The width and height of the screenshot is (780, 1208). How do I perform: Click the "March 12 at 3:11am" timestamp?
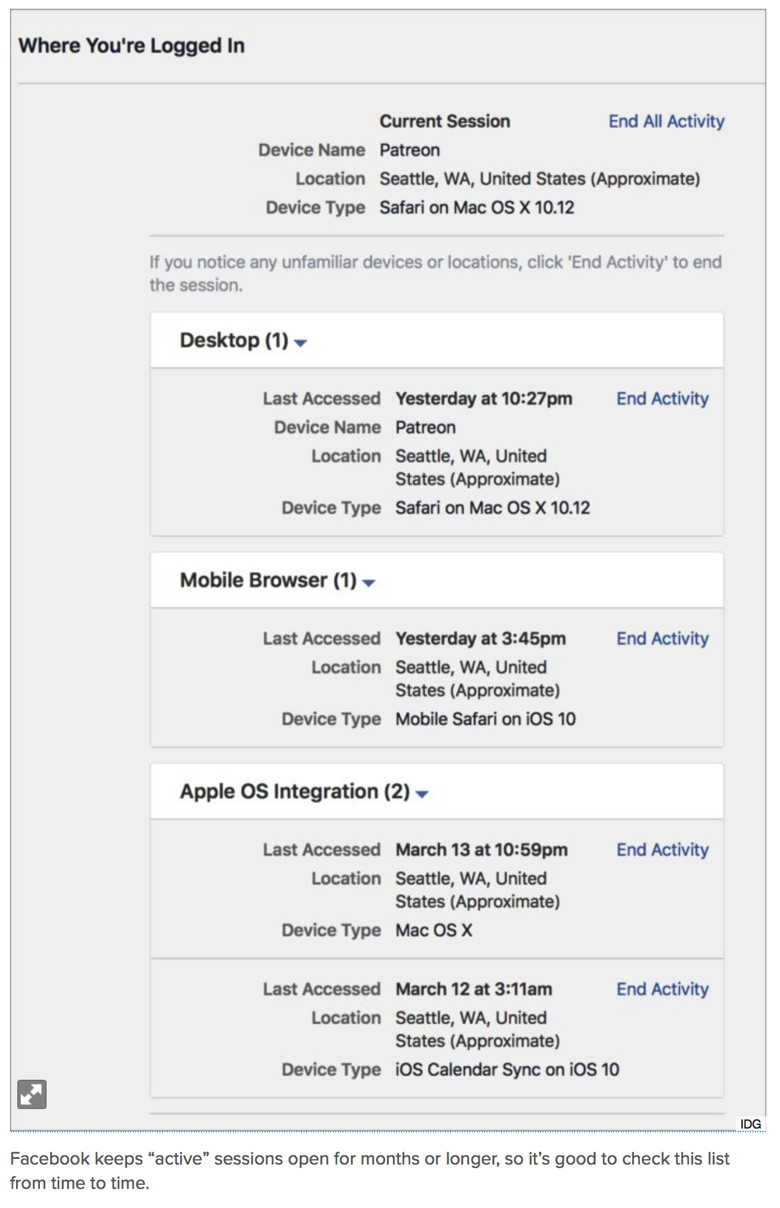point(473,989)
